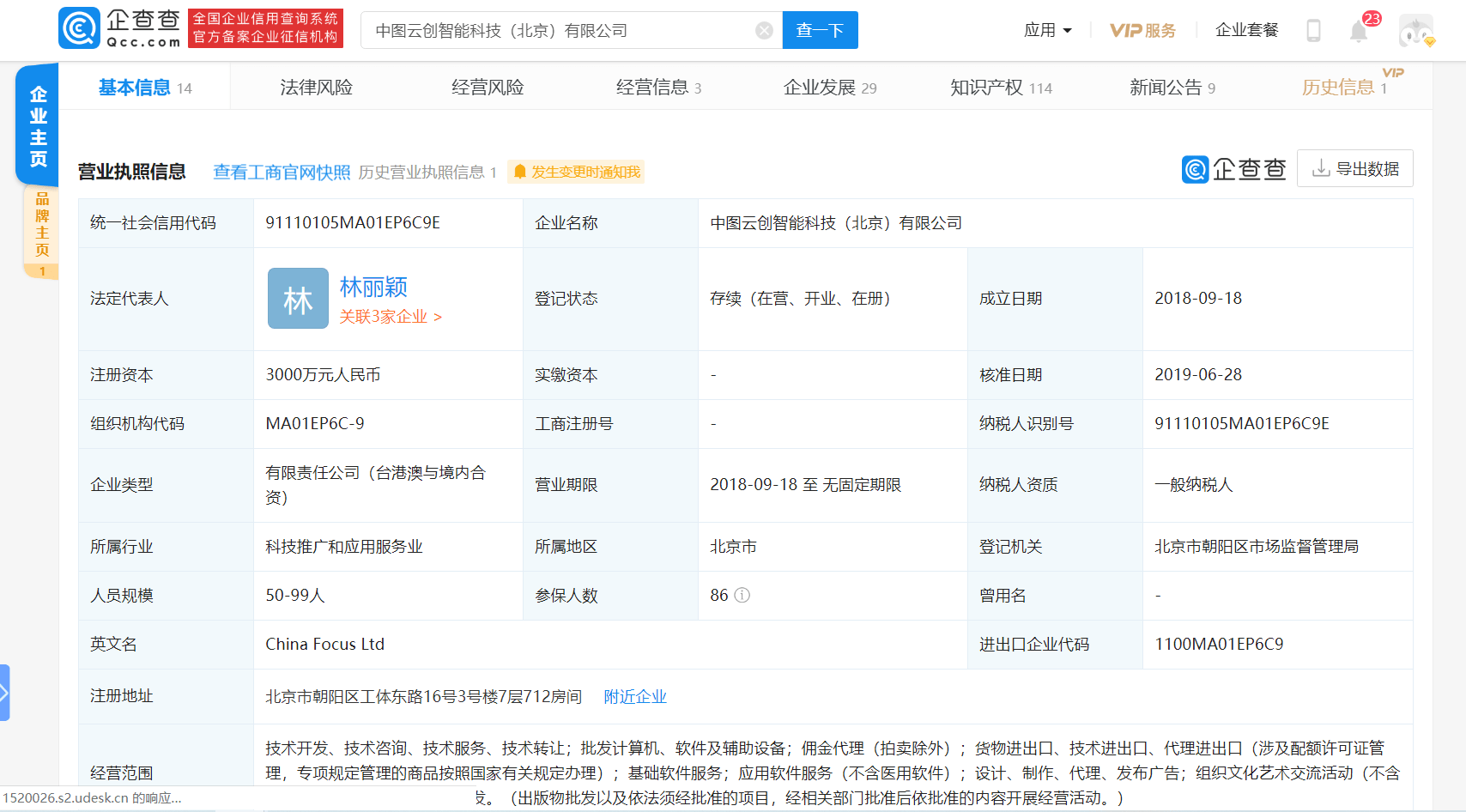Viewport: 1466px width, 812px height.
Task: Open the 应用 dropdown menu
Action: (x=1048, y=30)
